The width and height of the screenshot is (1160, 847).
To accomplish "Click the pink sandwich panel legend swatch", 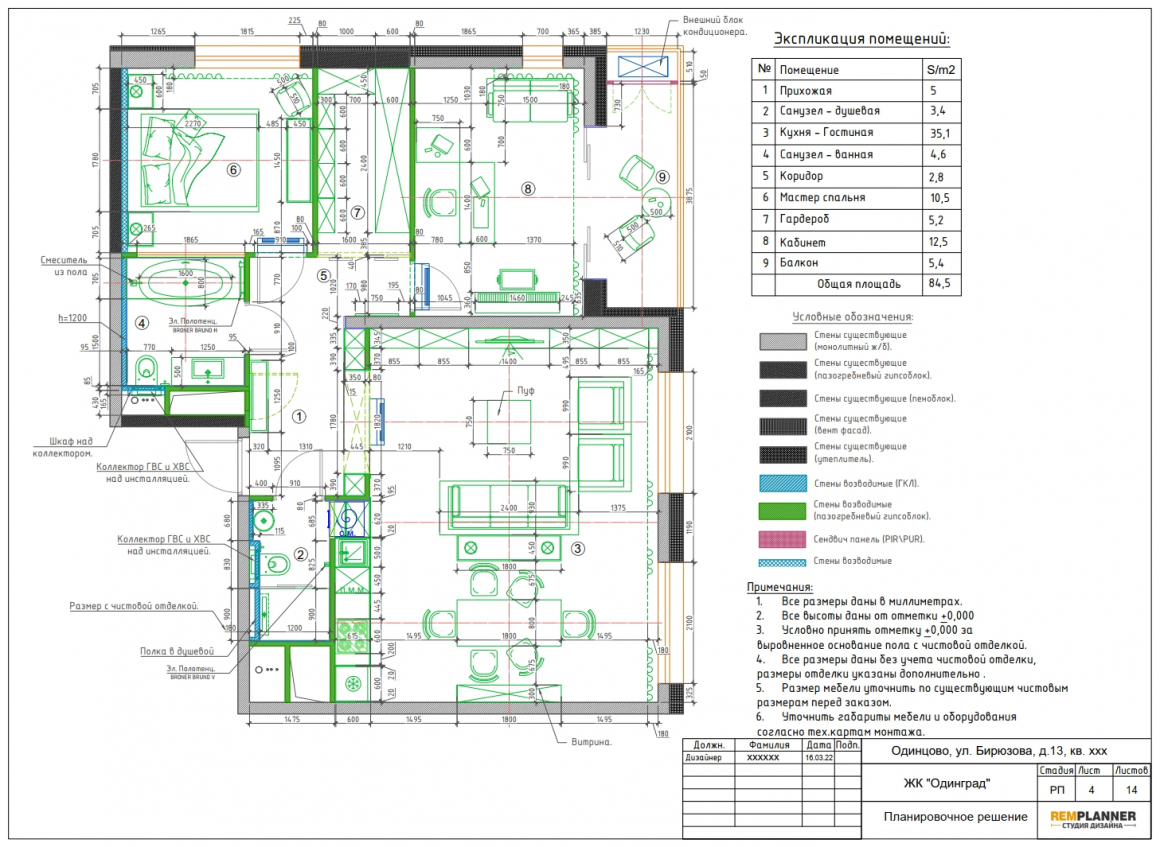I will point(783,539).
